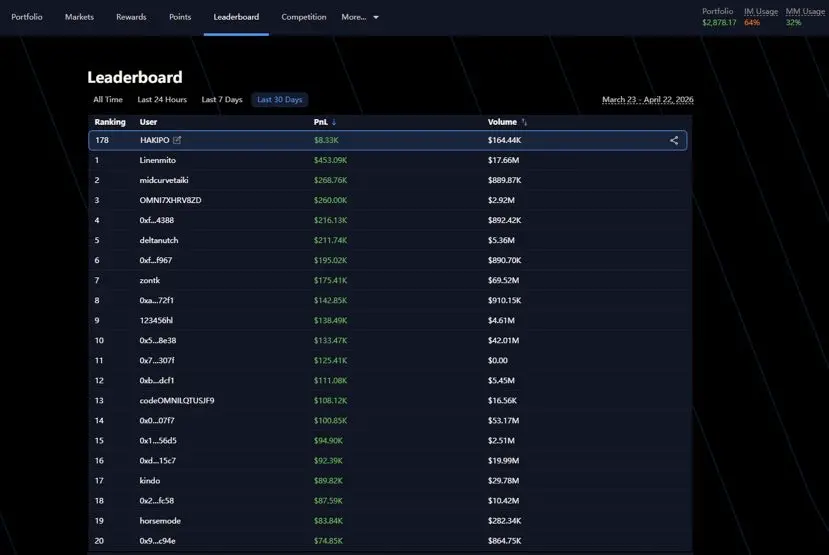
Task: Click the share icon in HAKIPO row
Action: pos(674,140)
